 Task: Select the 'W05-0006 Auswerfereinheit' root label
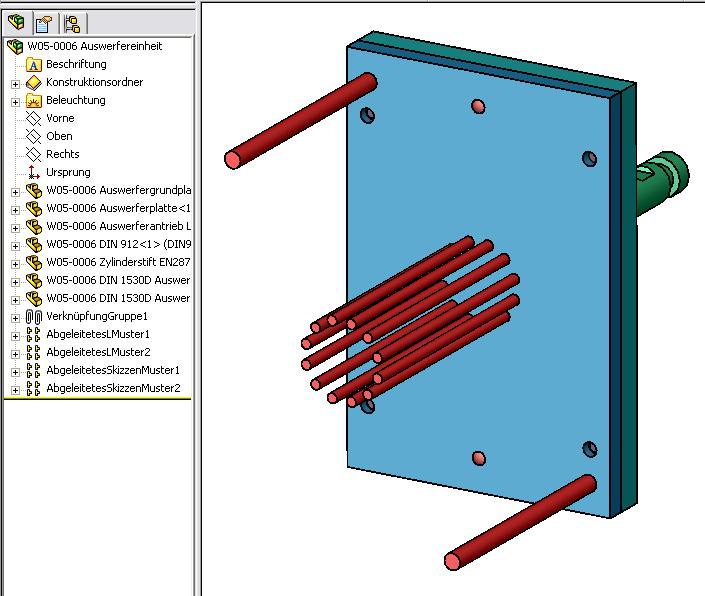[94, 46]
